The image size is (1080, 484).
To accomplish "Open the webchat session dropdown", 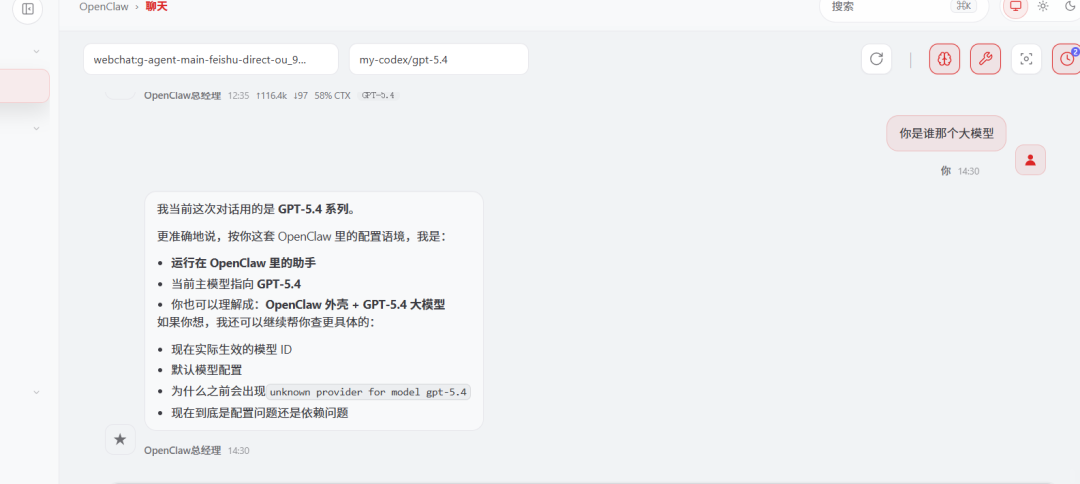I will pyautogui.click(x=211, y=59).
